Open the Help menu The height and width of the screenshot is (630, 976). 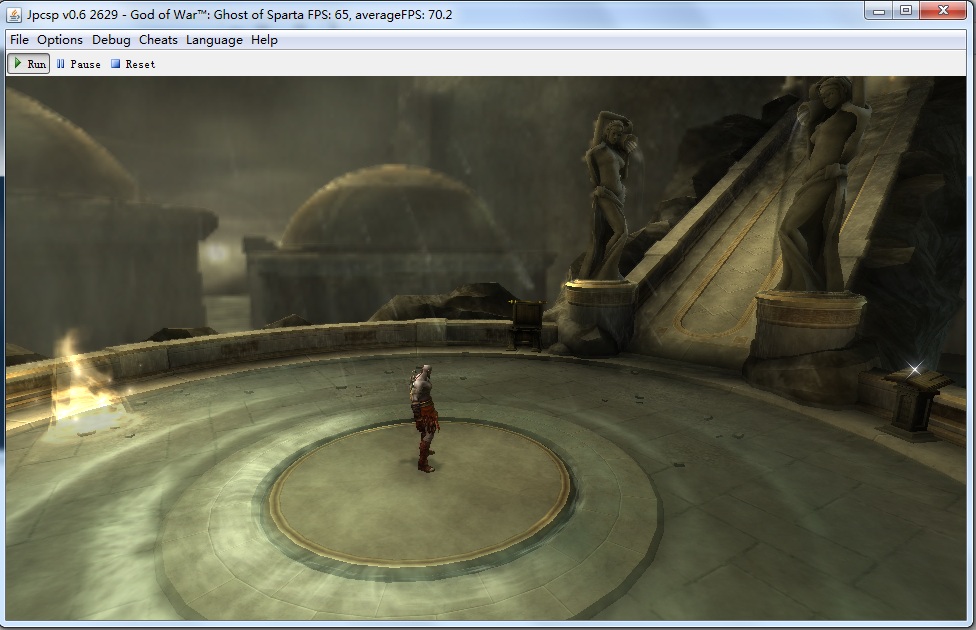pos(264,40)
